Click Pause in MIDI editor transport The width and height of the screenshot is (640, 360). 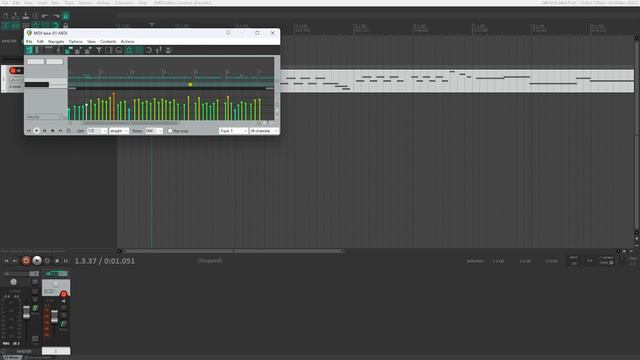pos(44,131)
